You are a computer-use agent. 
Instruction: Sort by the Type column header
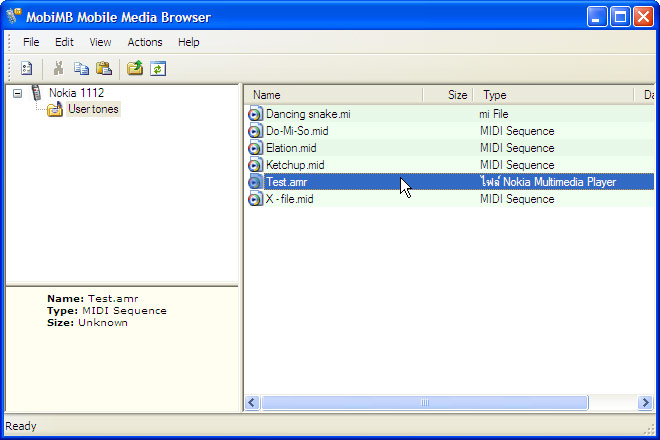coord(554,95)
